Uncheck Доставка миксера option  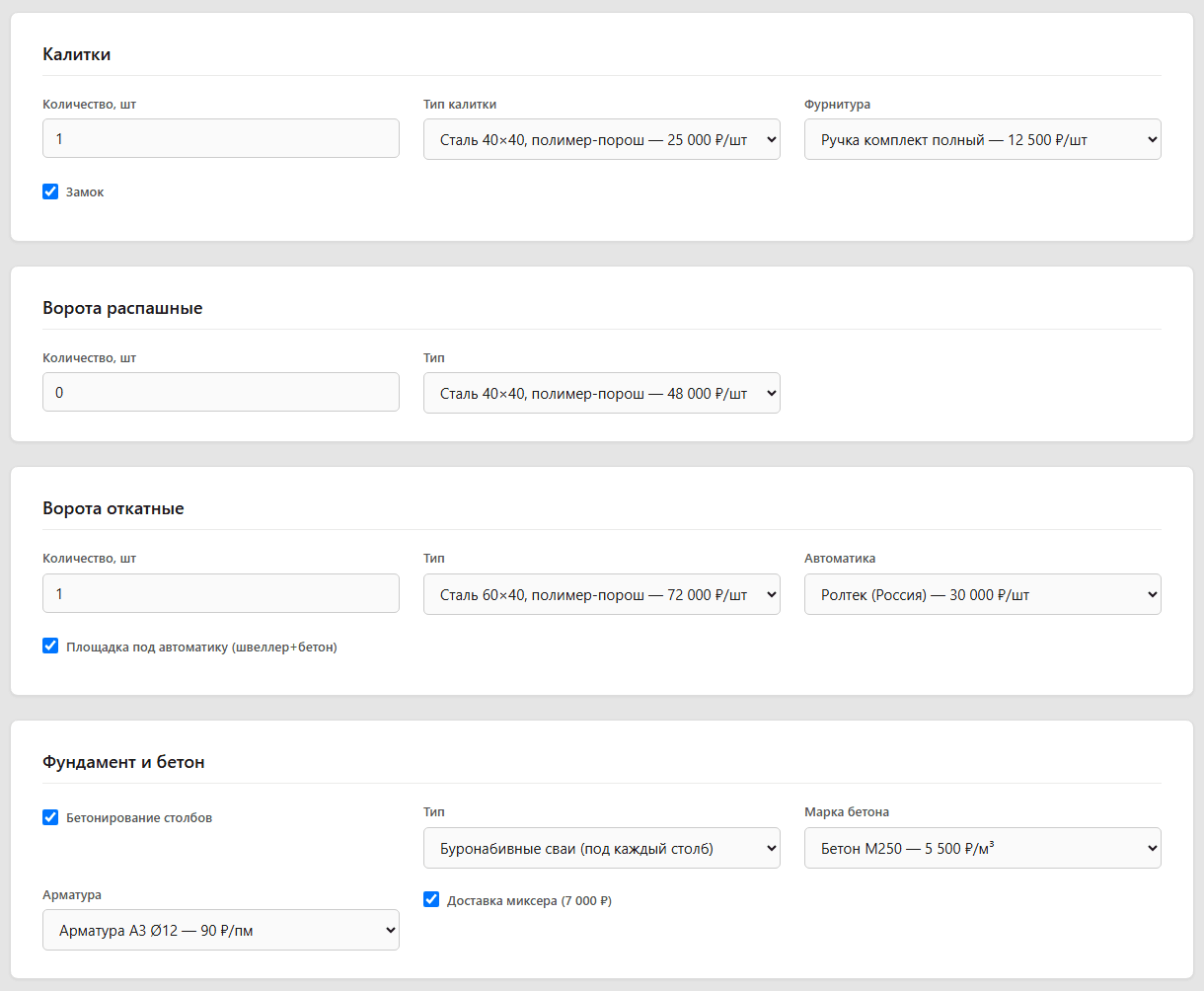click(431, 899)
